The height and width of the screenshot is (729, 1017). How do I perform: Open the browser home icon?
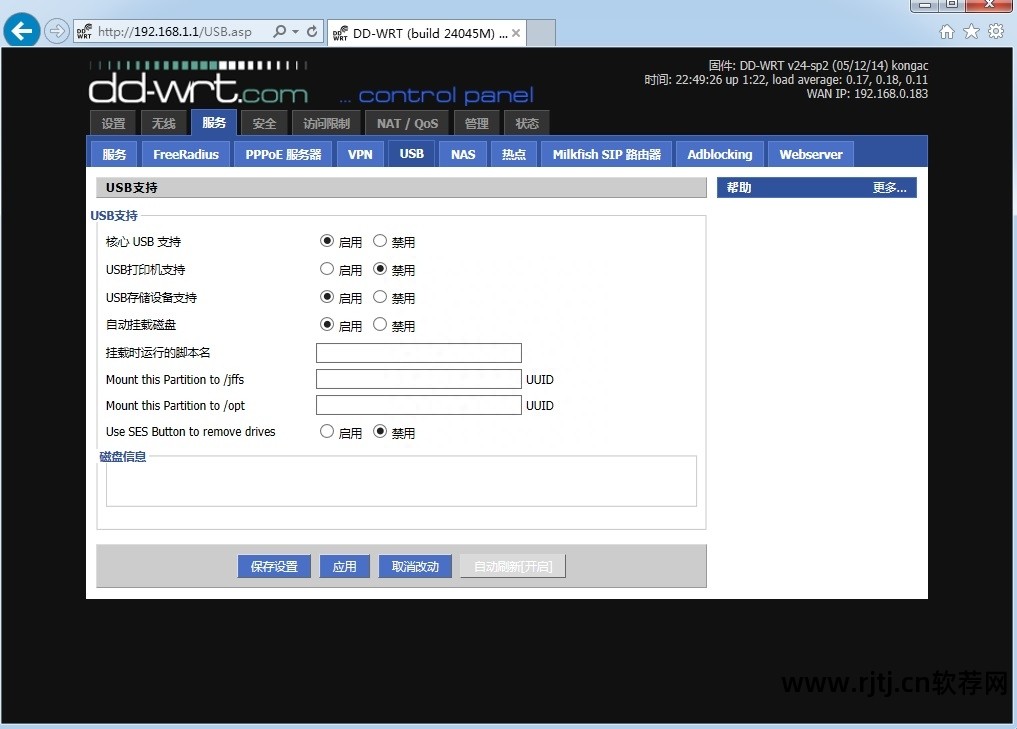tap(947, 31)
